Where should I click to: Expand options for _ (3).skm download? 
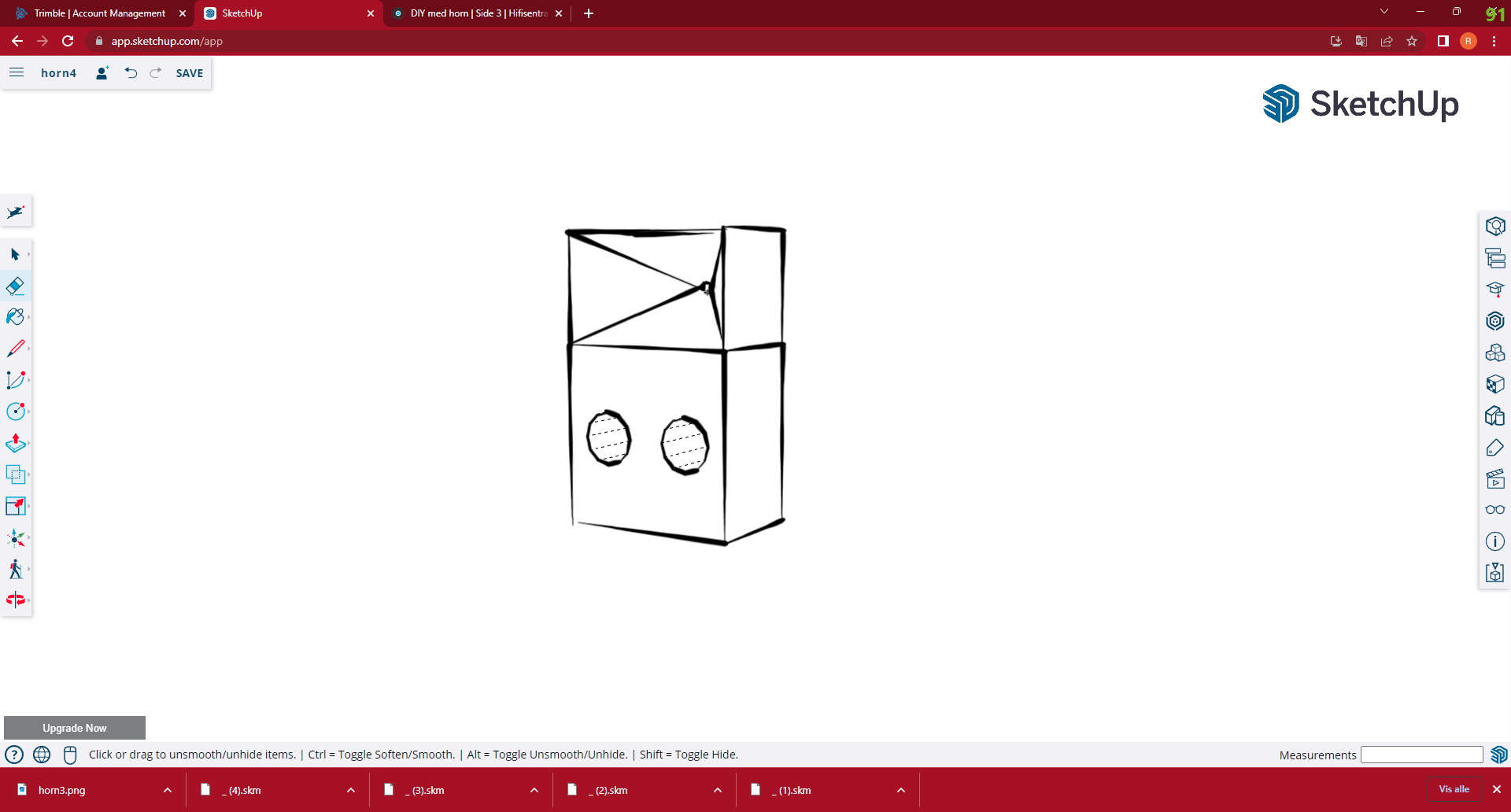(x=534, y=790)
